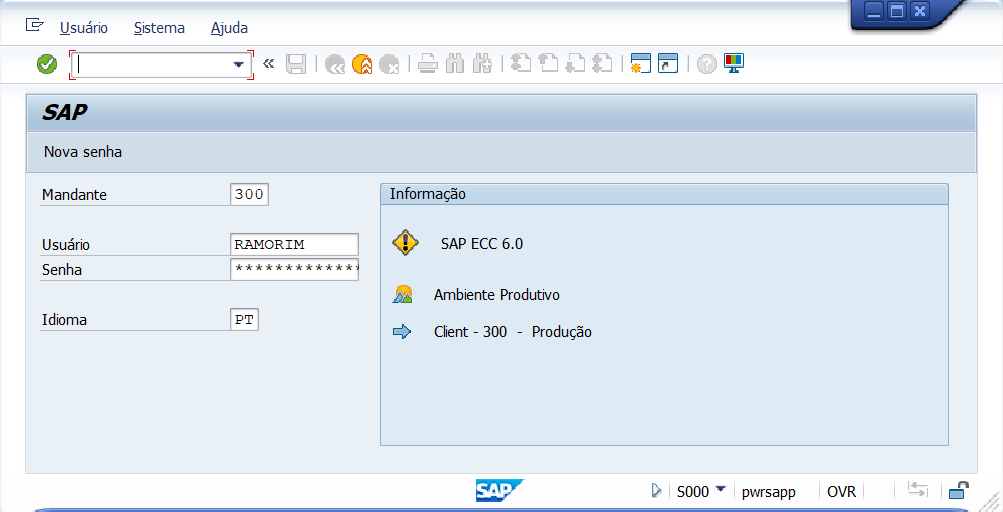Click the padlock icon in status bar
This screenshot has height=512, width=1003.
click(x=958, y=490)
